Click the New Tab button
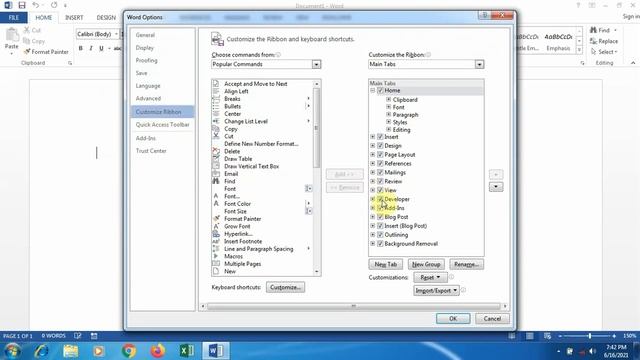The image size is (640, 360). (386, 264)
